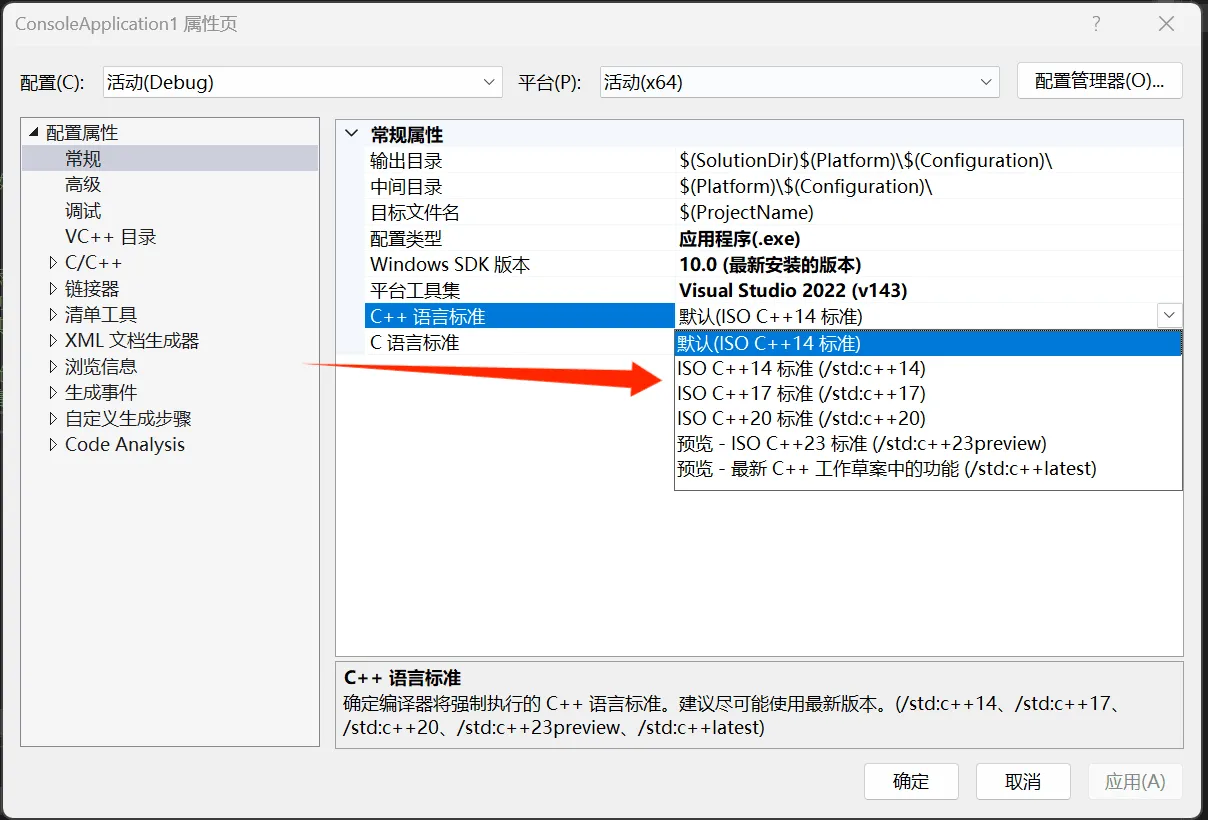Click the 取消 button

coord(1022,781)
